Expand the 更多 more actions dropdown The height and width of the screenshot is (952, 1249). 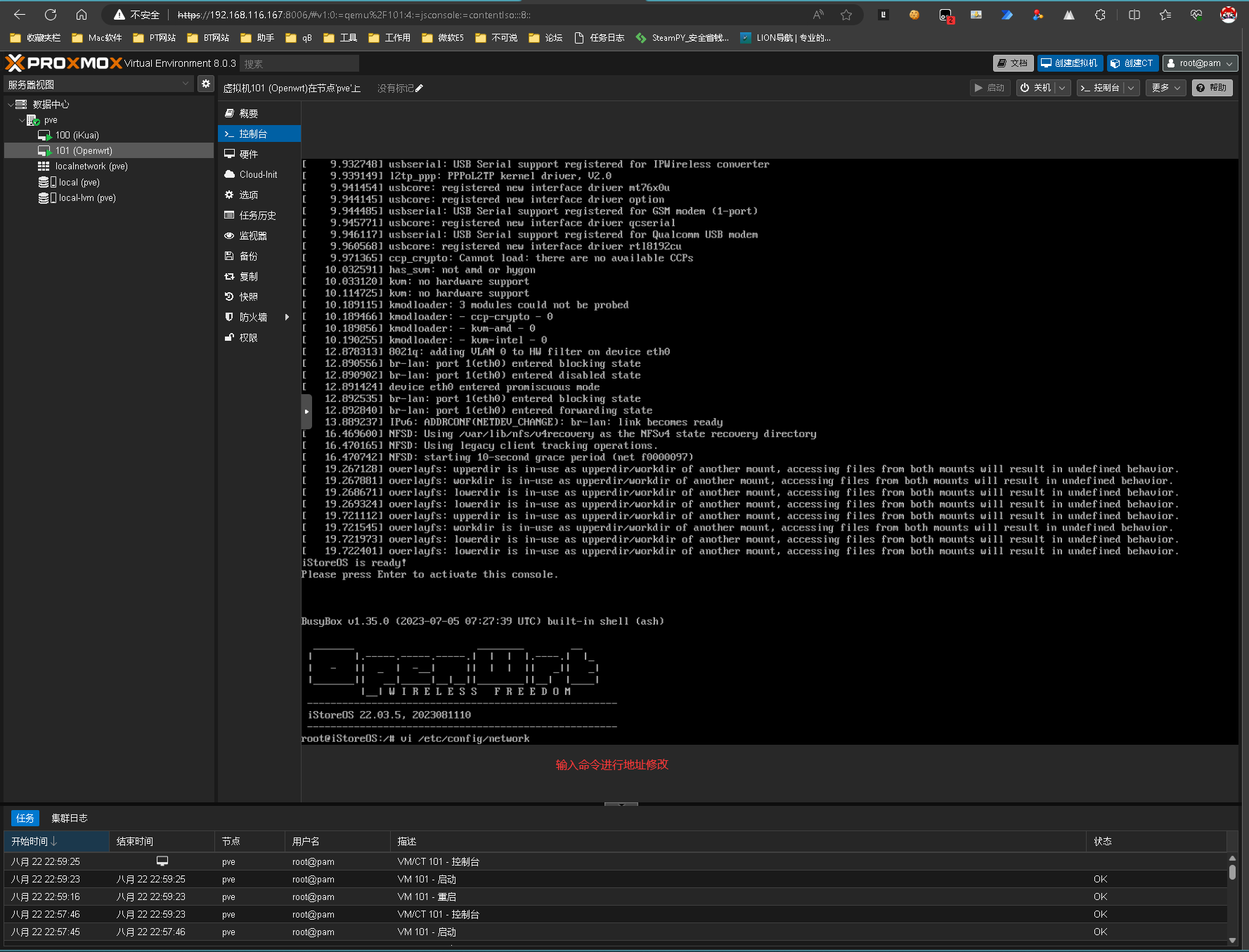[x=1165, y=88]
